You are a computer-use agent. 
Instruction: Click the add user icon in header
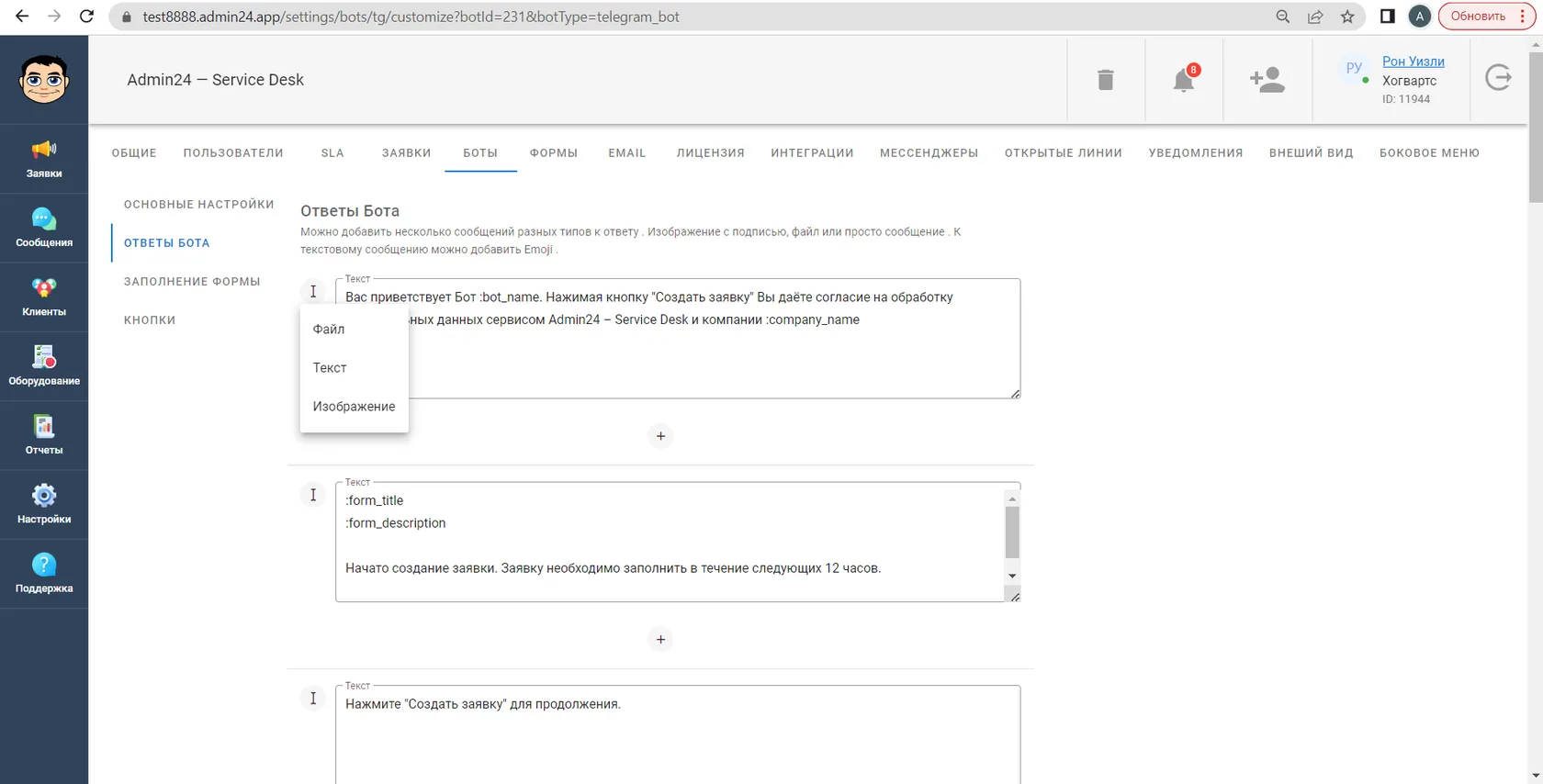click(x=1267, y=80)
